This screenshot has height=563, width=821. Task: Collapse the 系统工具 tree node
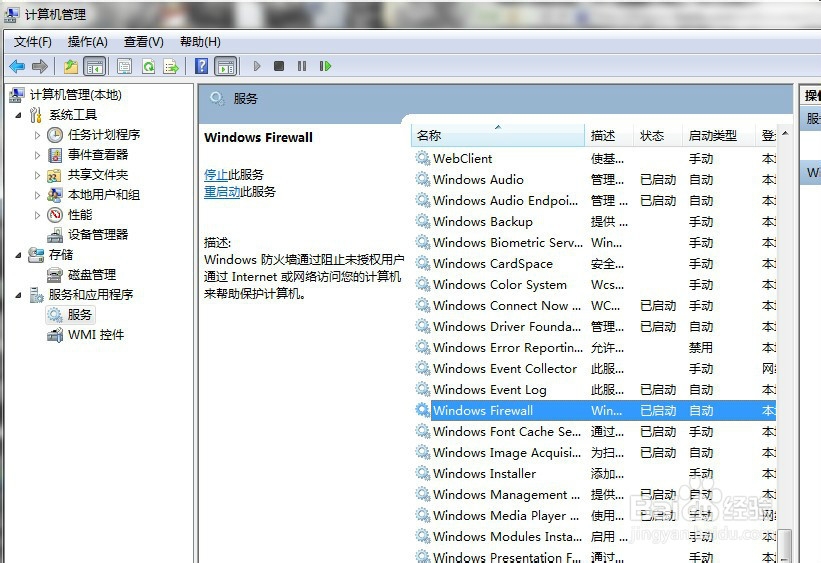coord(18,115)
